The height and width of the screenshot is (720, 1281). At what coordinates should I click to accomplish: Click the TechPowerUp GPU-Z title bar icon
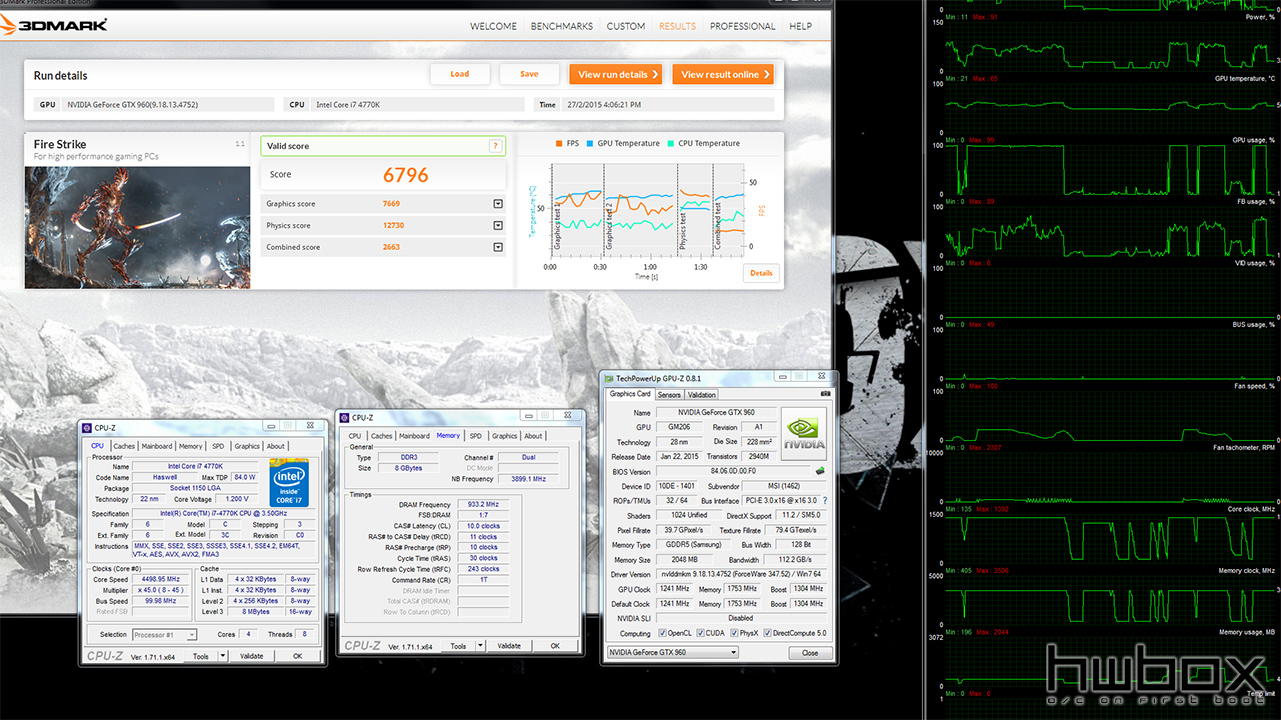[608, 378]
